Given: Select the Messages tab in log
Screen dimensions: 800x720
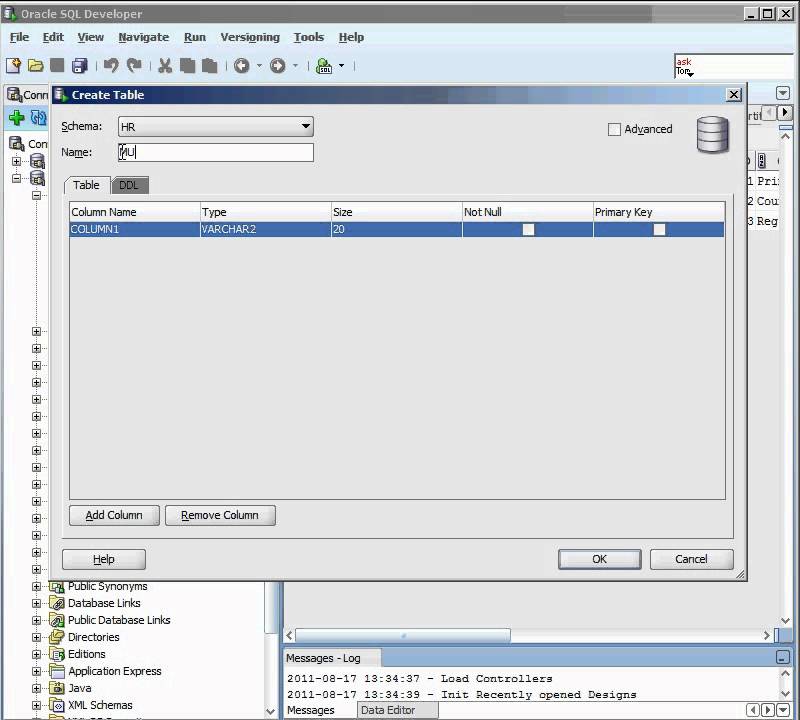Looking at the screenshot, I should coord(311,710).
